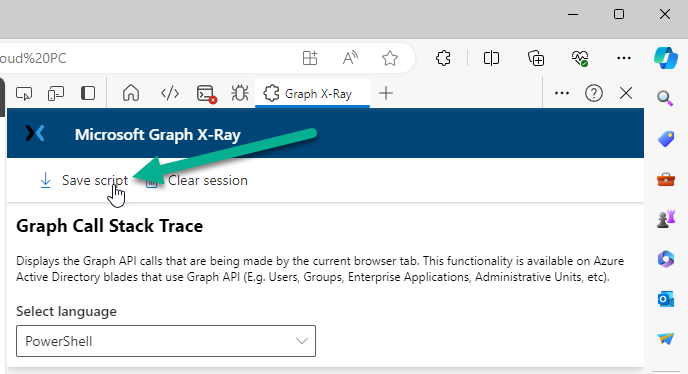Screen dimensions: 688x374
Task: Click the address bar URL text
Action: pyautogui.click(x=33, y=58)
